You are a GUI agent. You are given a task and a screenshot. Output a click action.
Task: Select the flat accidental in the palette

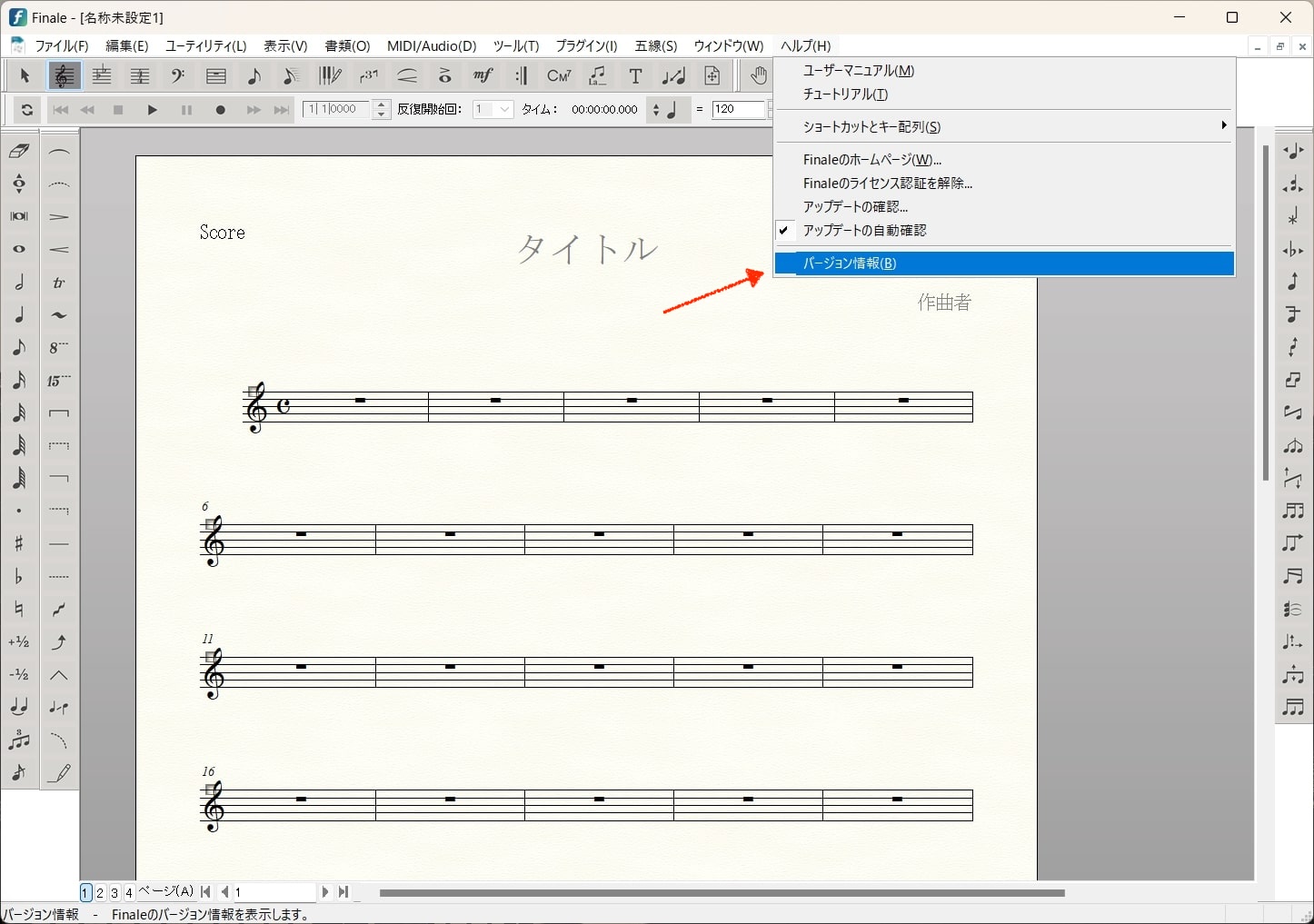coord(19,576)
